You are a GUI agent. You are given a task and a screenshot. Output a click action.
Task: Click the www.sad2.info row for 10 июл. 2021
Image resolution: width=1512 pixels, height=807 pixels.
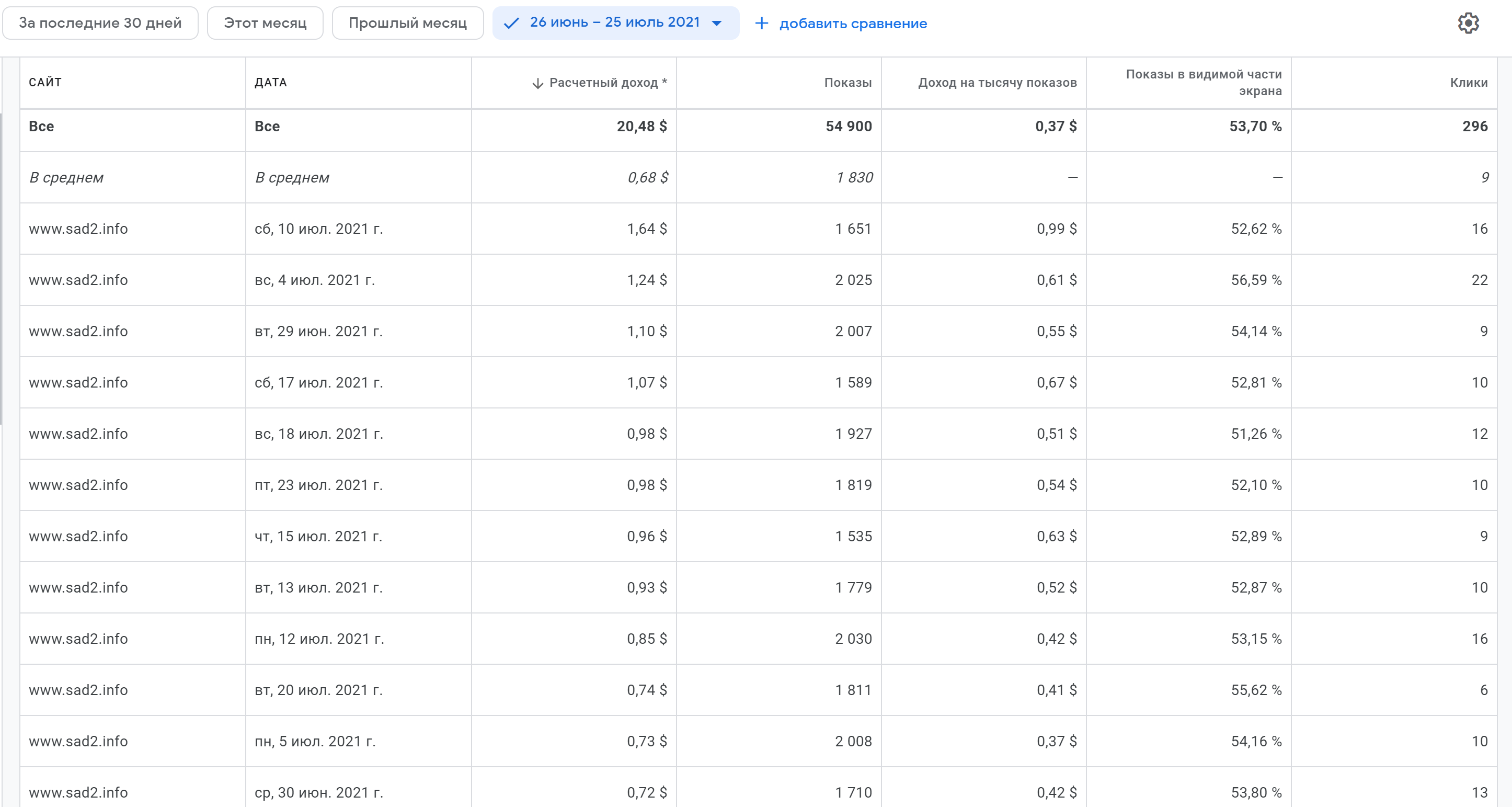pos(78,229)
